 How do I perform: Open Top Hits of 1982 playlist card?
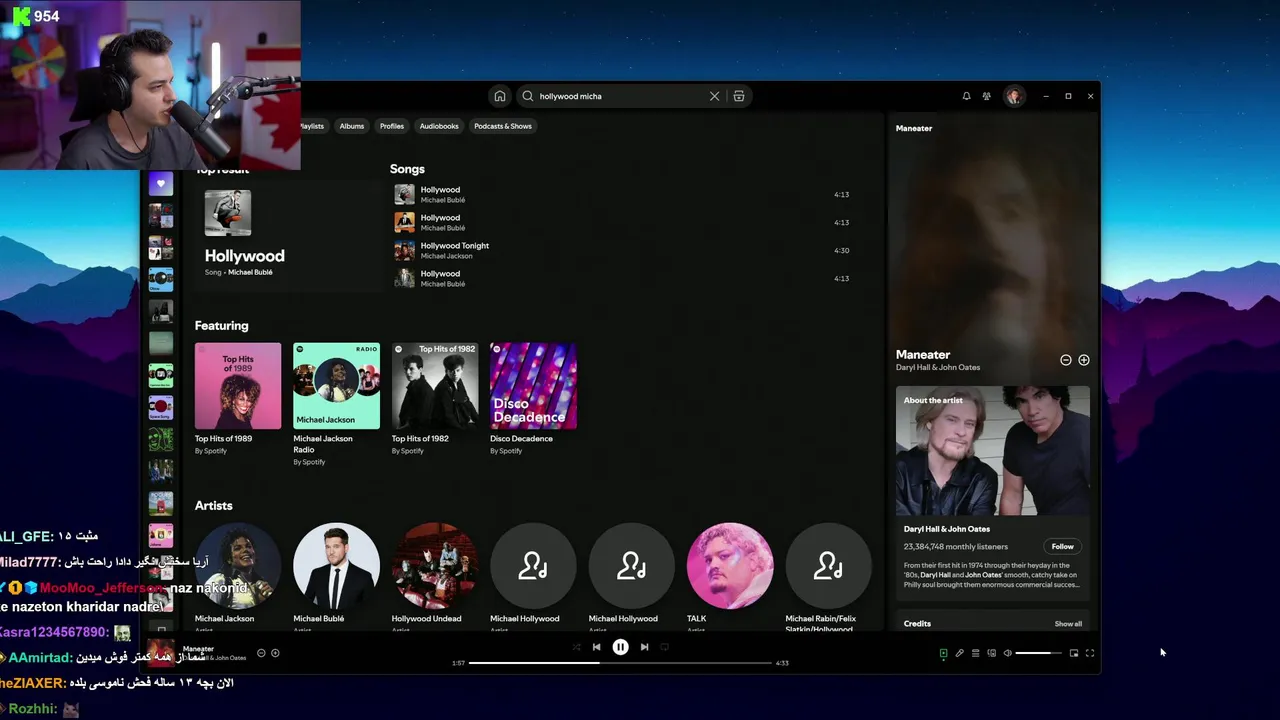pos(434,400)
